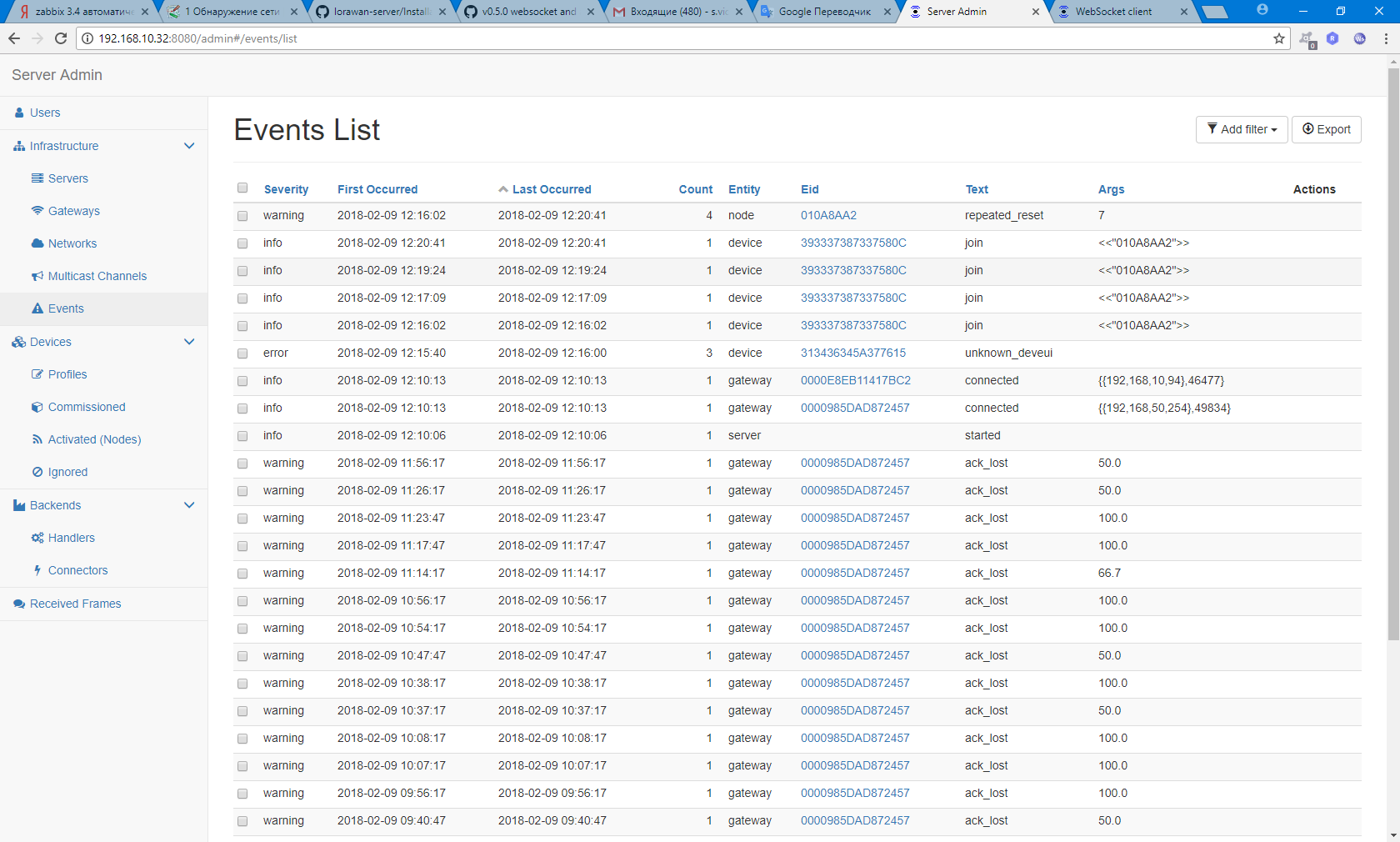Viewport: 1400px width, 842px height.
Task: Click the Profiles edit icon
Action: (x=37, y=374)
